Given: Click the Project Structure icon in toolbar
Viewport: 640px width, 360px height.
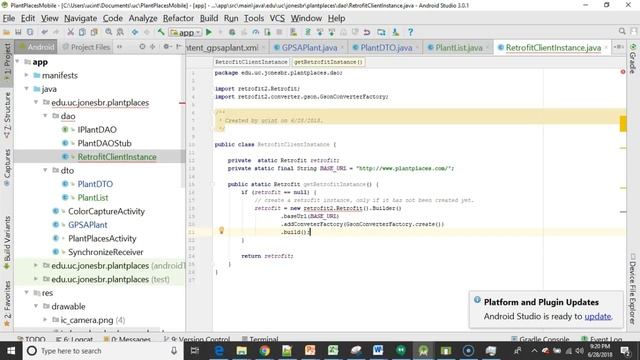Looking at the screenshot, I should tap(381, 32).
